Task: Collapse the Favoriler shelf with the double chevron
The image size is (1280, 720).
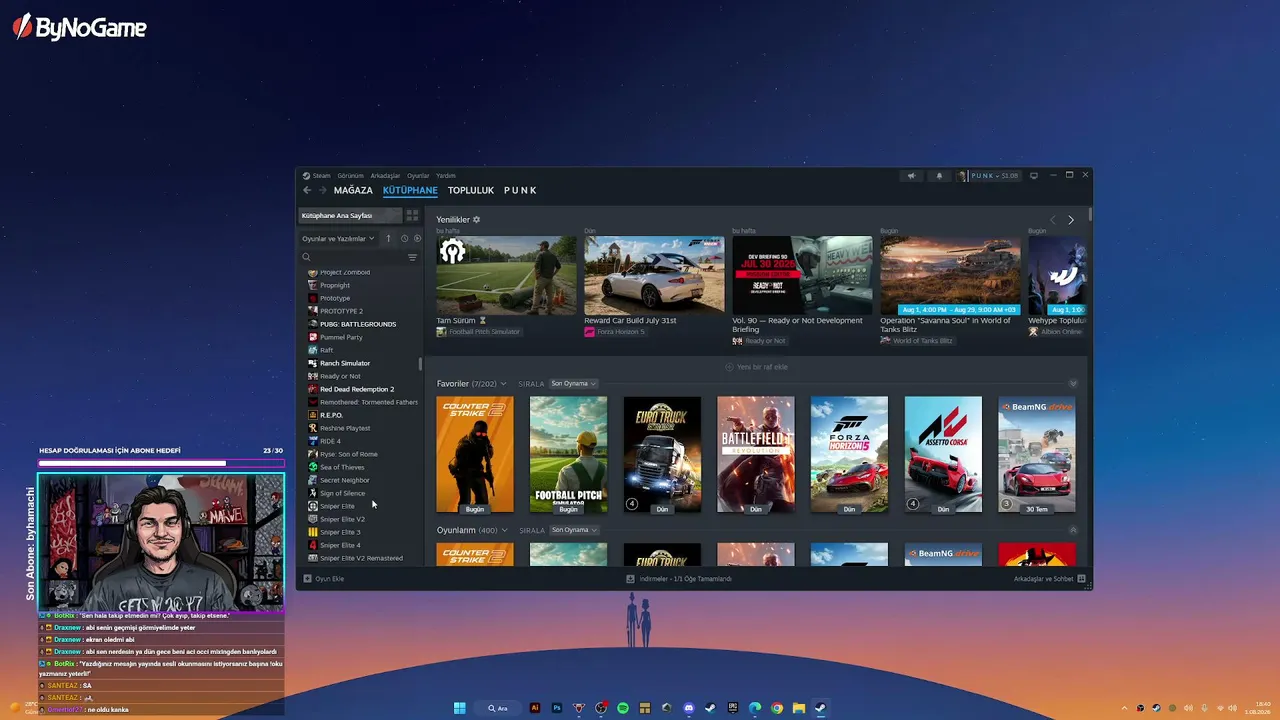Action: click(1073, 384)
